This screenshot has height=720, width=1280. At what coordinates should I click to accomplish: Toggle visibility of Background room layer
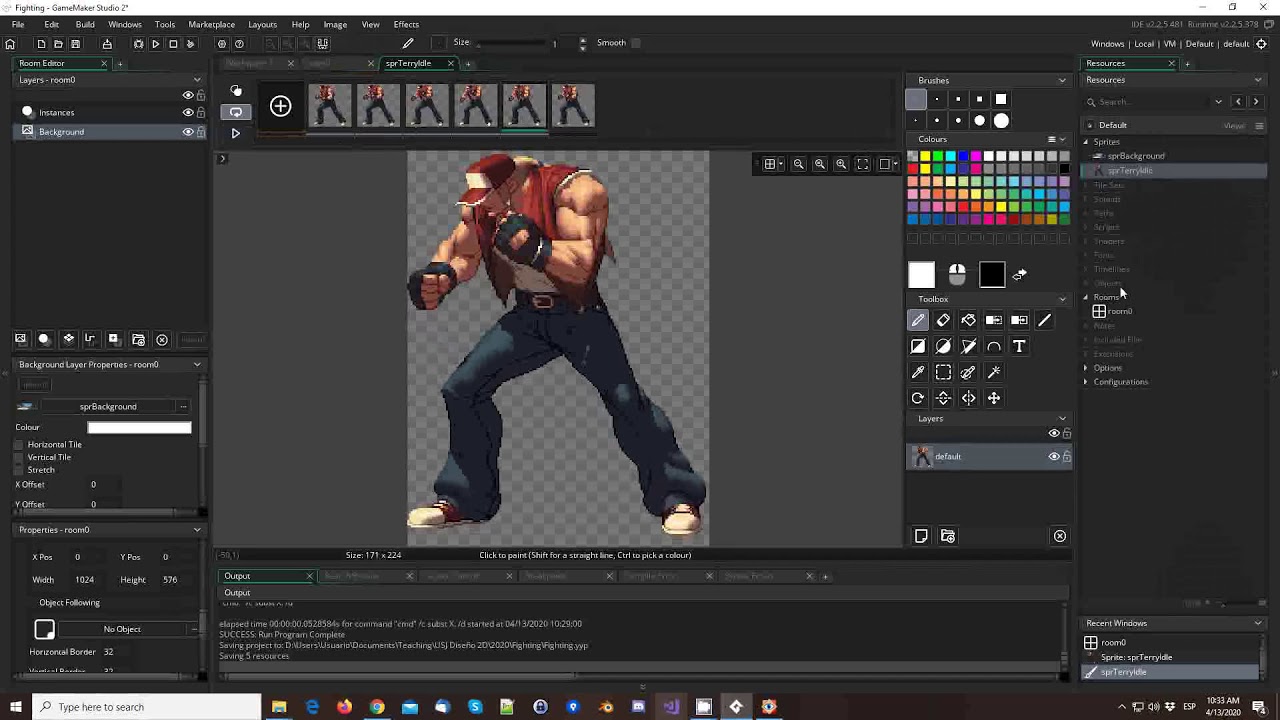(188, 132)
